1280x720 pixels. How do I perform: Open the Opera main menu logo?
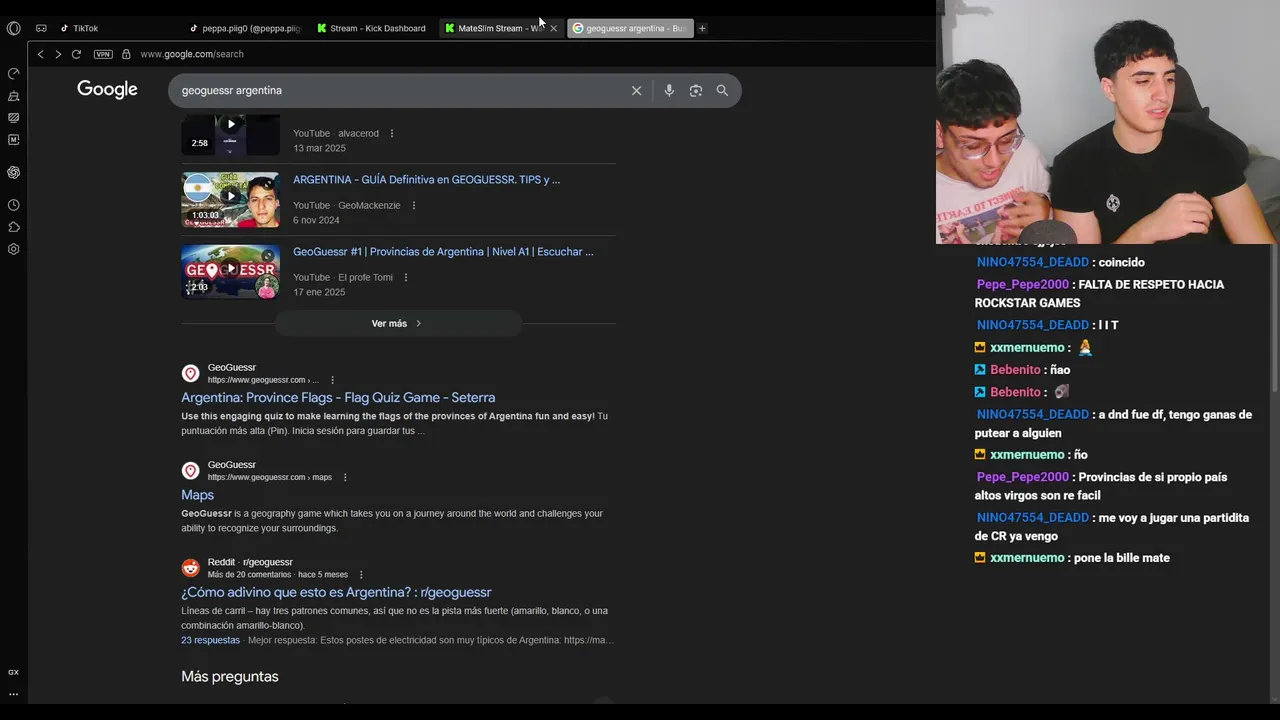pyautogui.click(x=13, y=28)
